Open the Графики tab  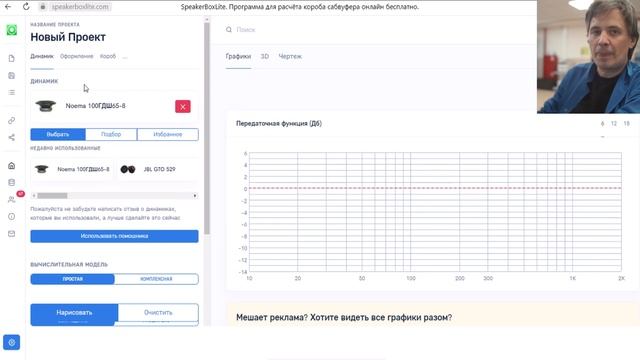[x=238, y=56]
